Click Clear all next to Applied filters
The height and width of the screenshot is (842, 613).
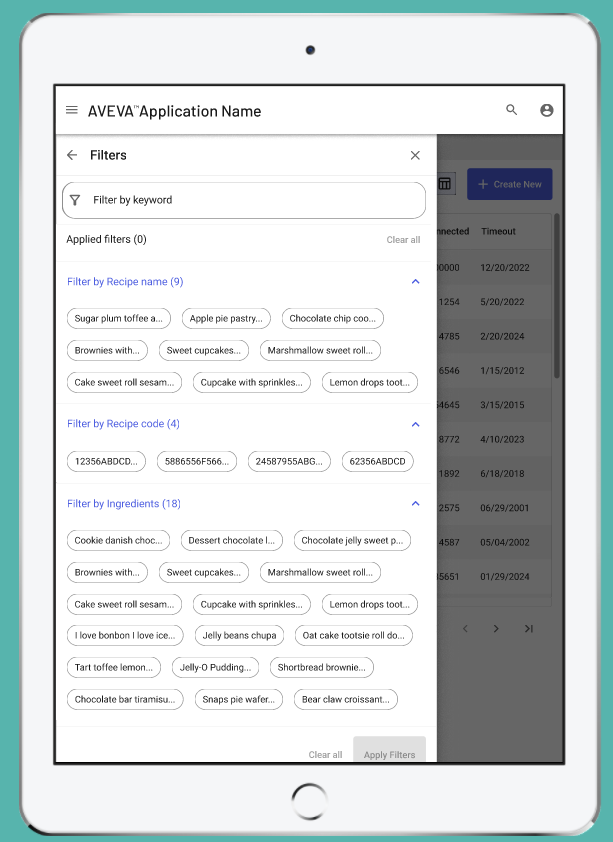coord(403,239)
